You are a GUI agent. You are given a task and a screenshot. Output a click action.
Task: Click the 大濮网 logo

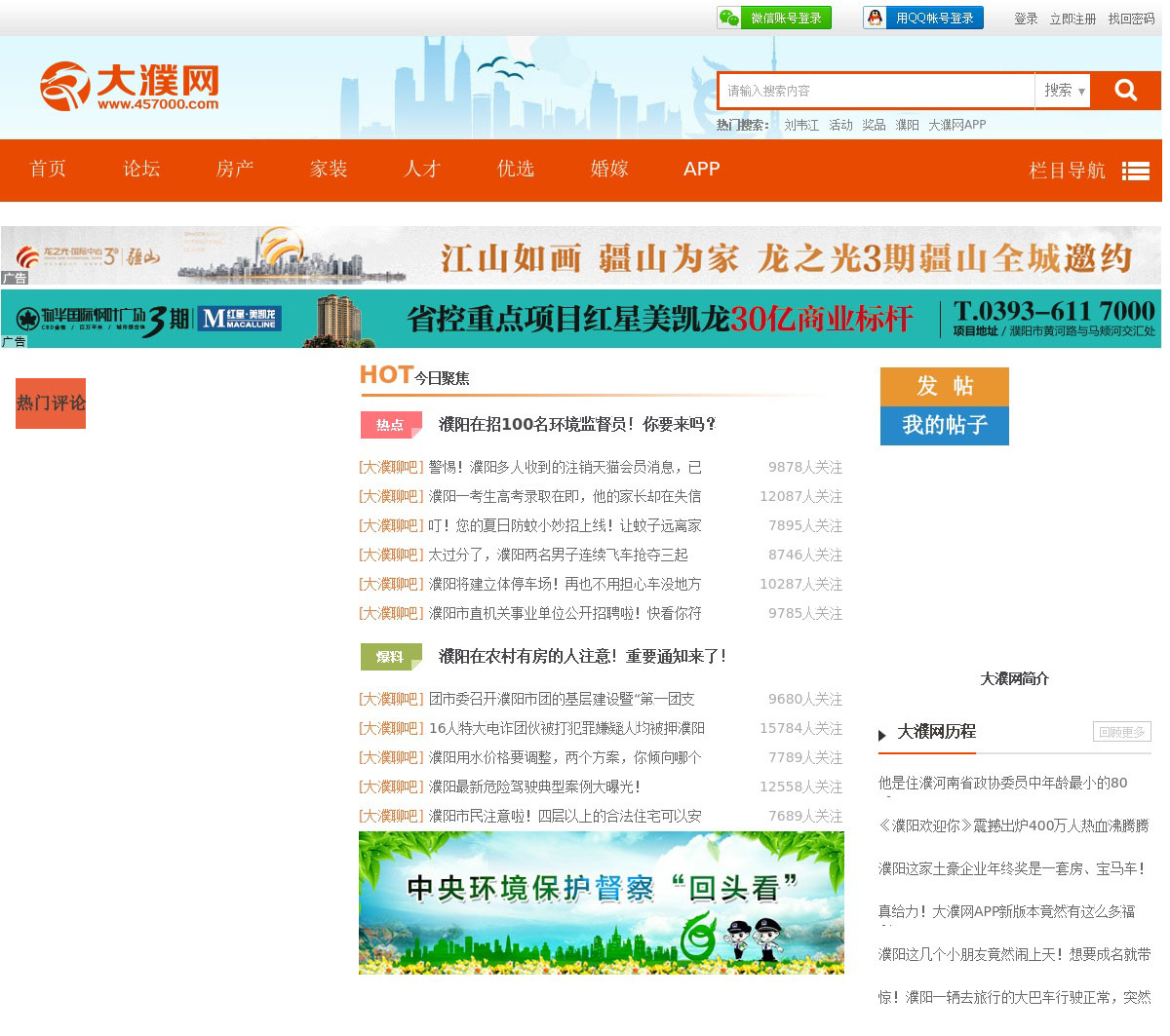pyautogui.click(x=129, y=87)
